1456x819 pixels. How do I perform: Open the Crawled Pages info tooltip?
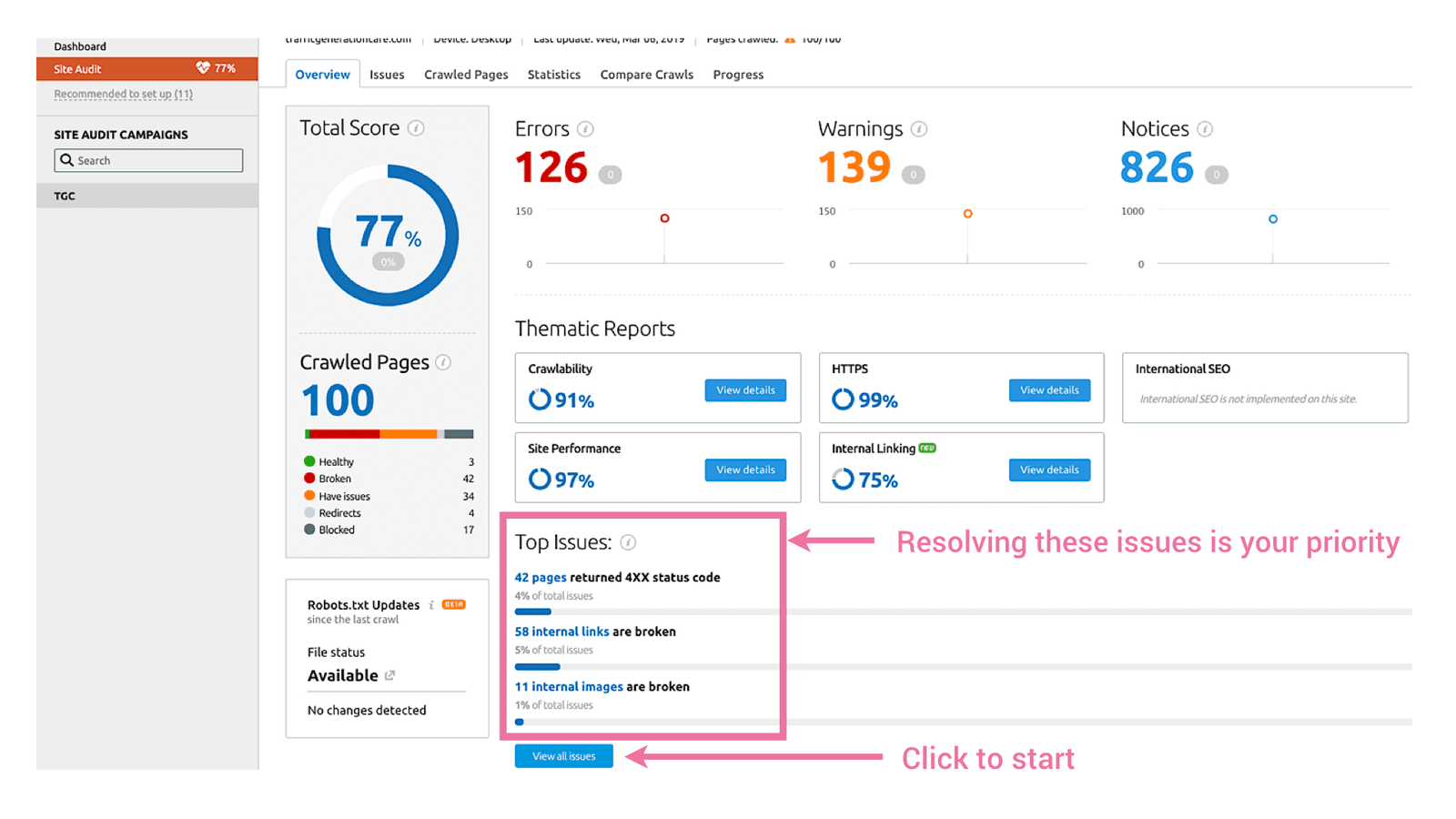click(443, 362)
